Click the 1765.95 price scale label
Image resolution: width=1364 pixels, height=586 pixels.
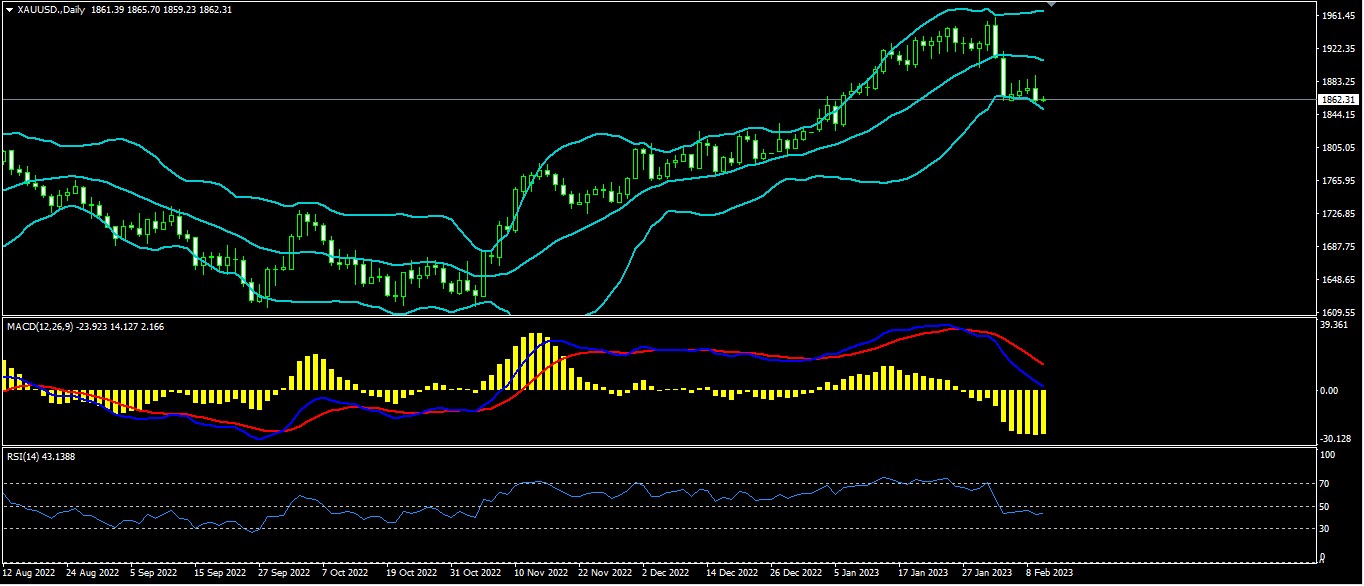(1335, 181)
